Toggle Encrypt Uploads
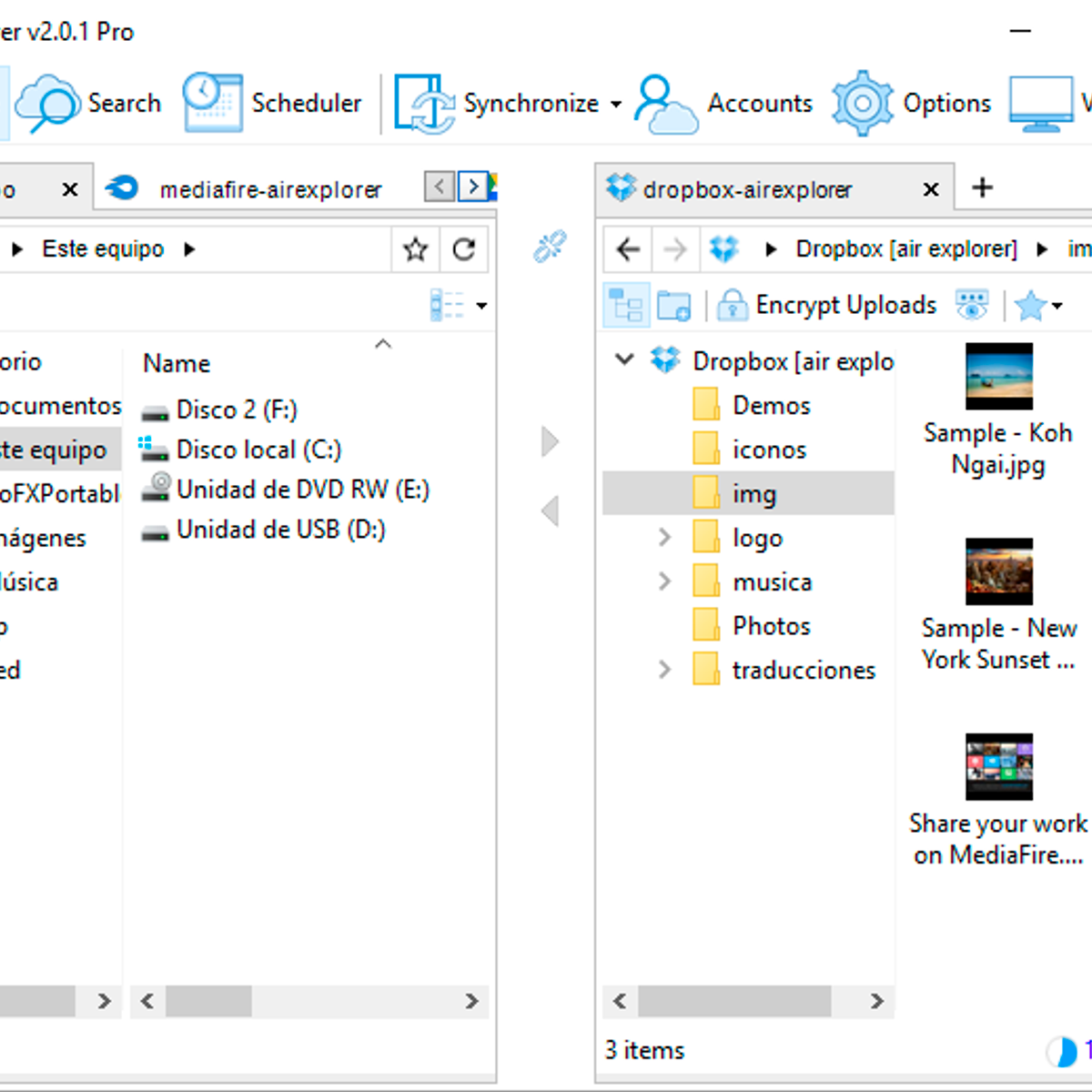Screen dimensions: 1092x1092 click(826, 306)
